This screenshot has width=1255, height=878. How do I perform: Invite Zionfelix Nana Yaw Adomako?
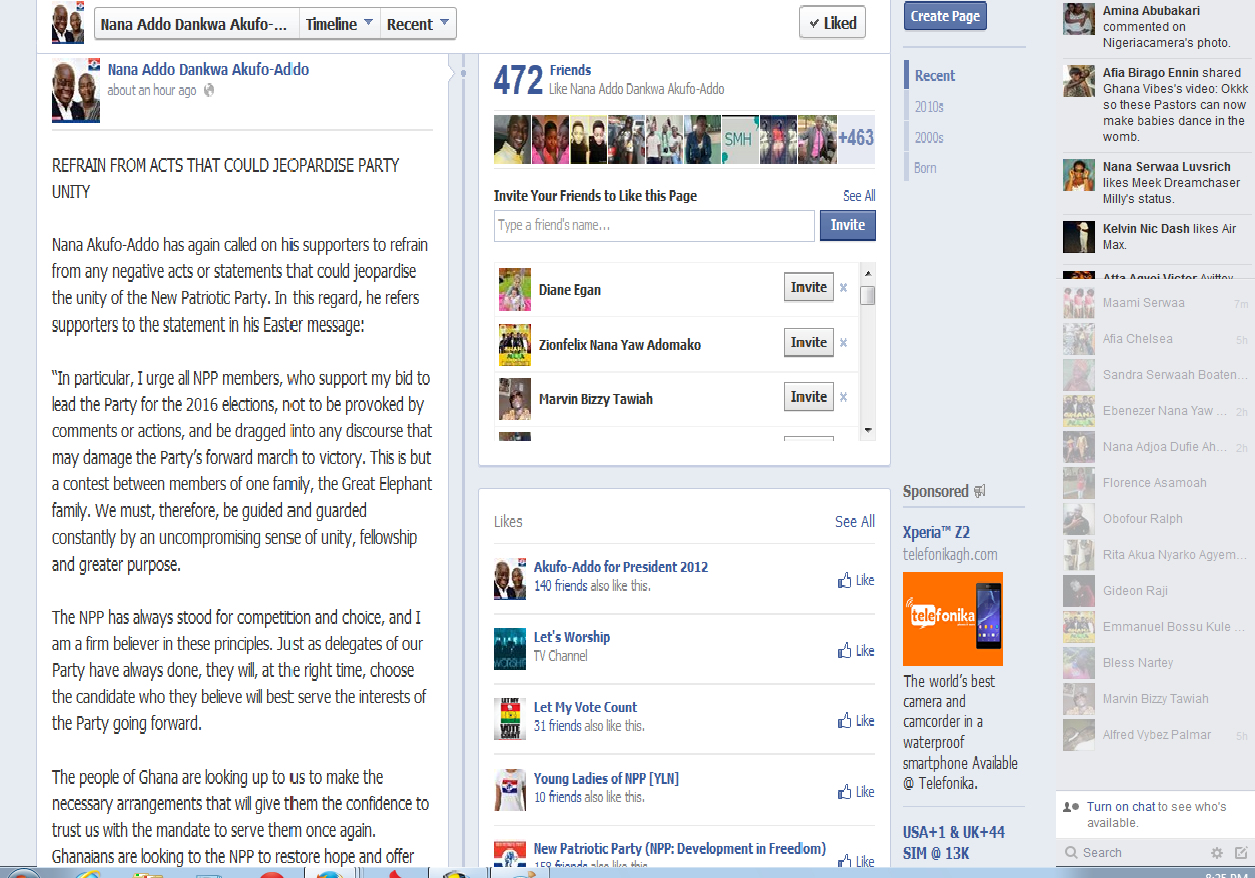809,342
